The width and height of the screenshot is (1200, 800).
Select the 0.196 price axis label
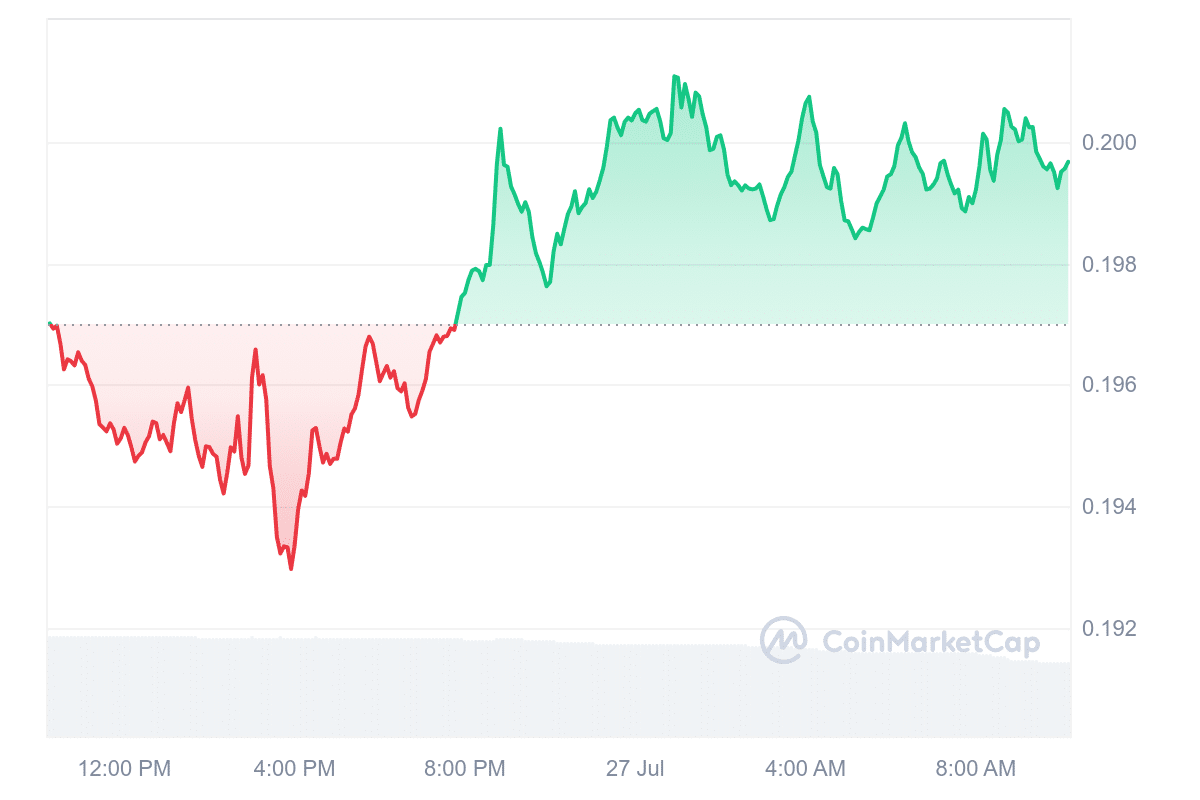click(x=1109, y=386)
